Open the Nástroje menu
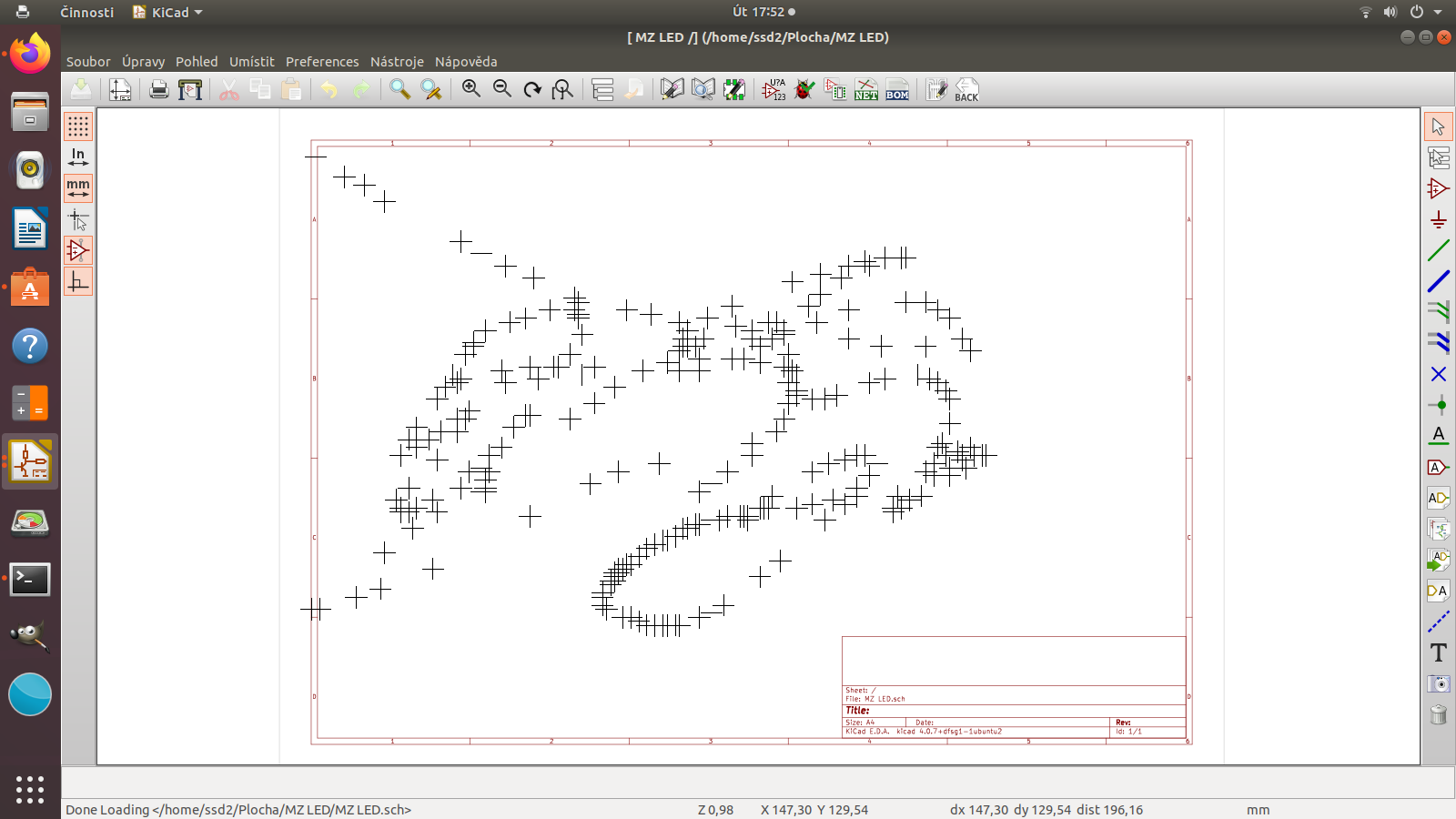Image resolution: width=1456 pixels, height=819 pixels. [397, 62]
